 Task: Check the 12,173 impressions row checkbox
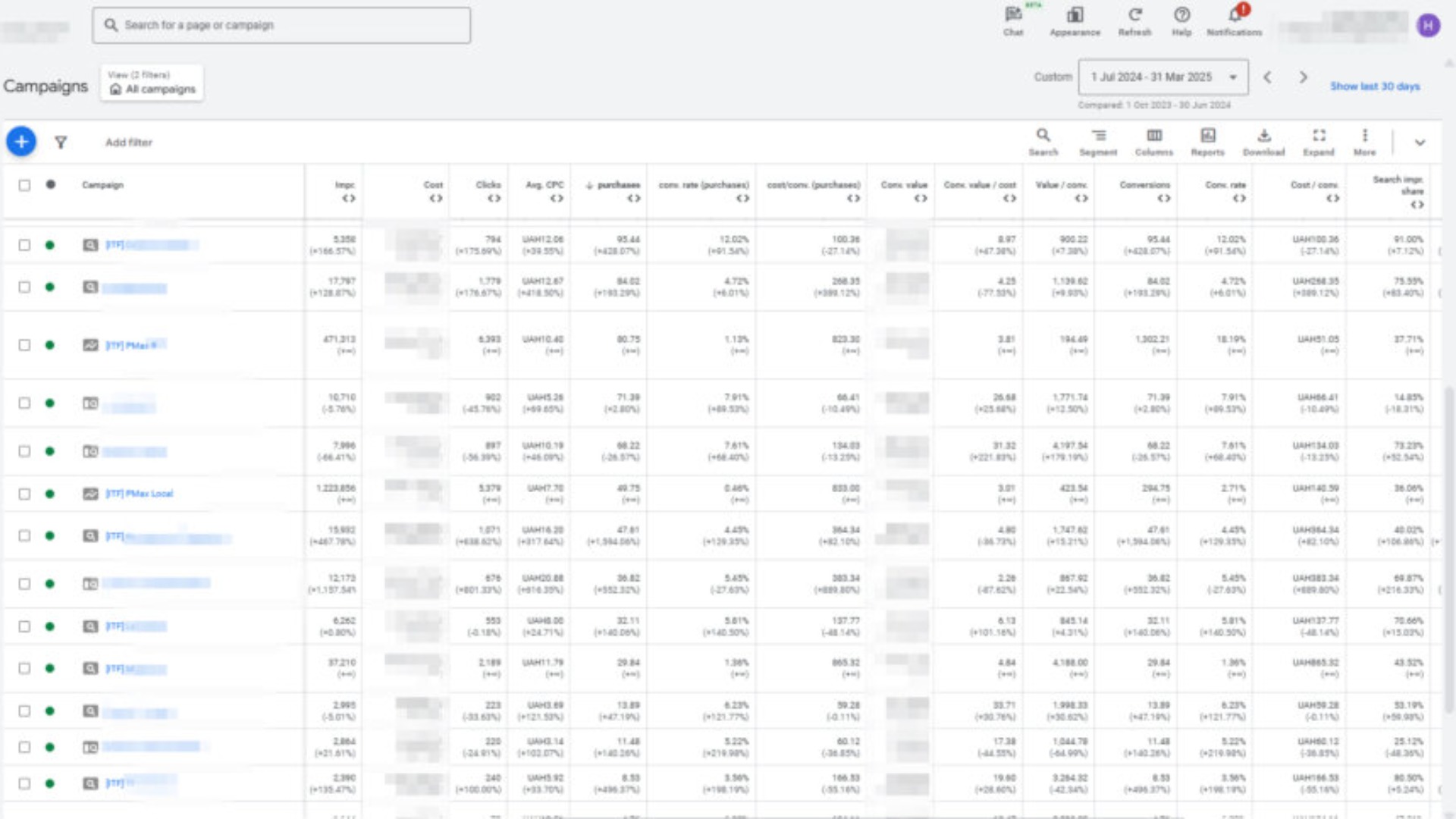[x=24, y=584]
